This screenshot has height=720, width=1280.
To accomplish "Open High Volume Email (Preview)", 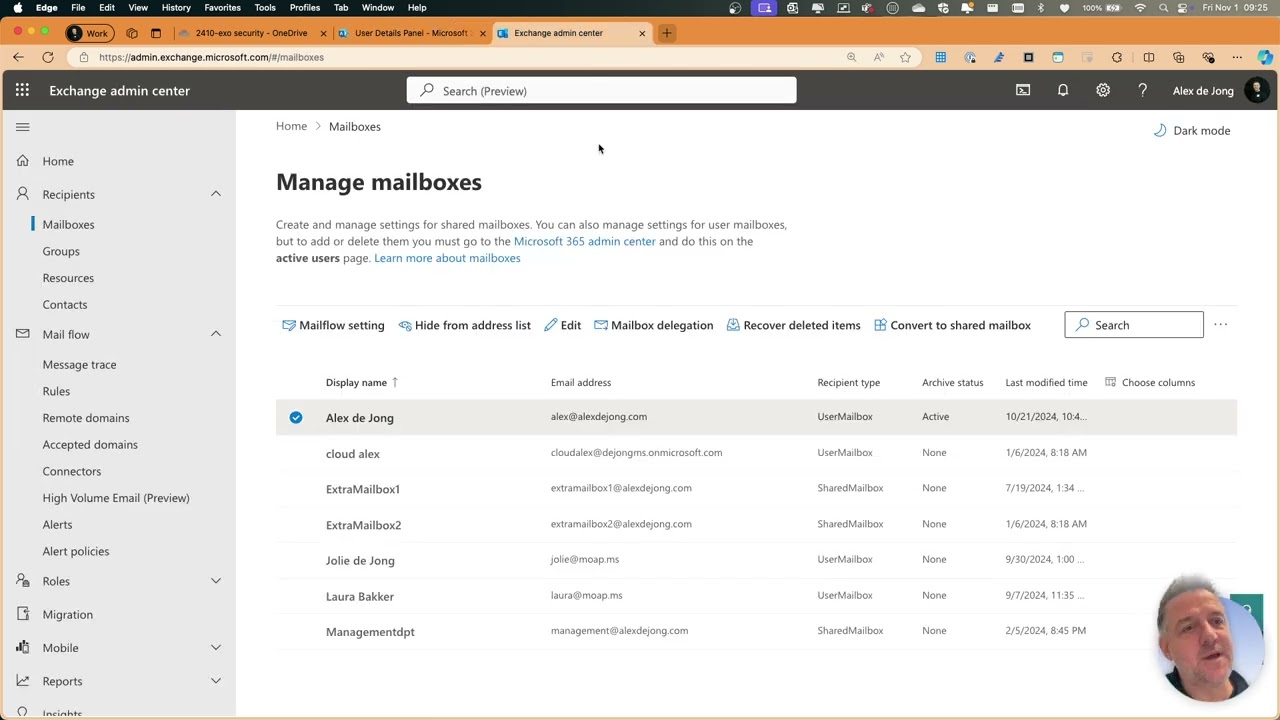I will (116, 498).
